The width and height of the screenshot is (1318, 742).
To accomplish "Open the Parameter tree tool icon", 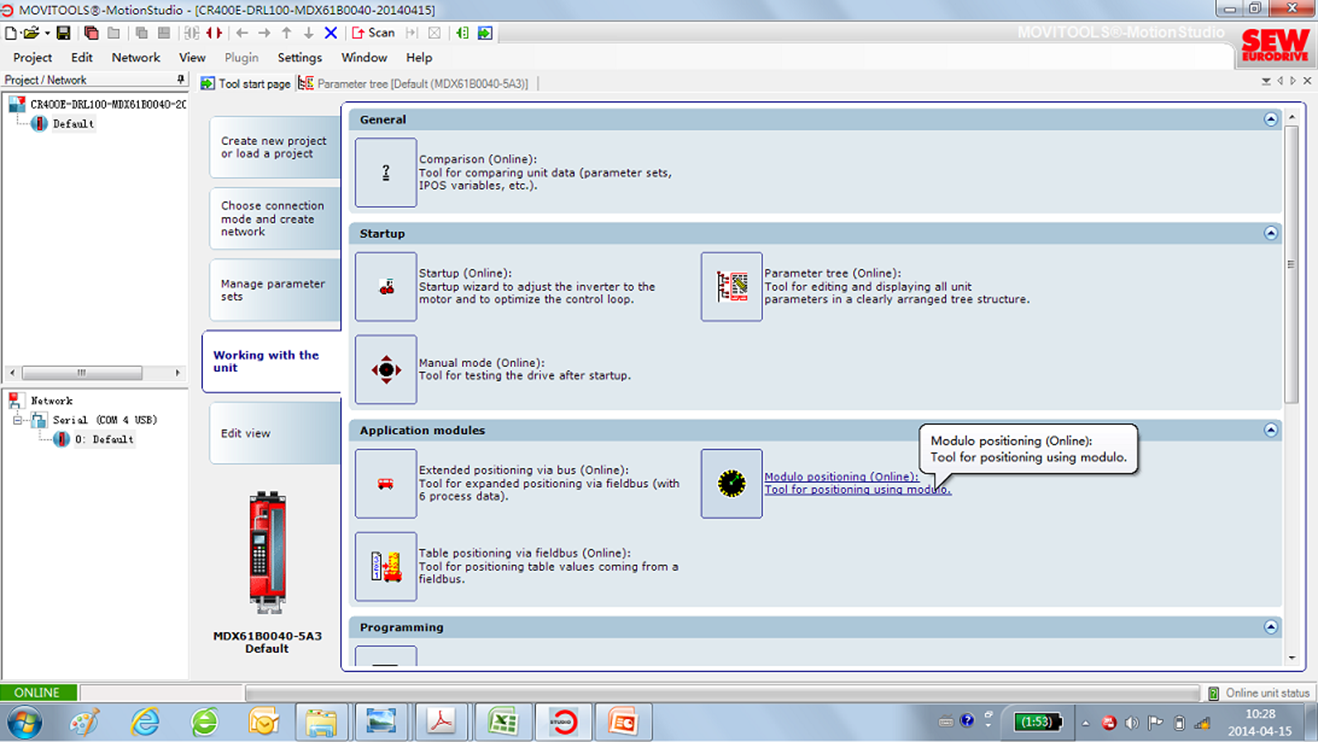I will coord(731,287).
